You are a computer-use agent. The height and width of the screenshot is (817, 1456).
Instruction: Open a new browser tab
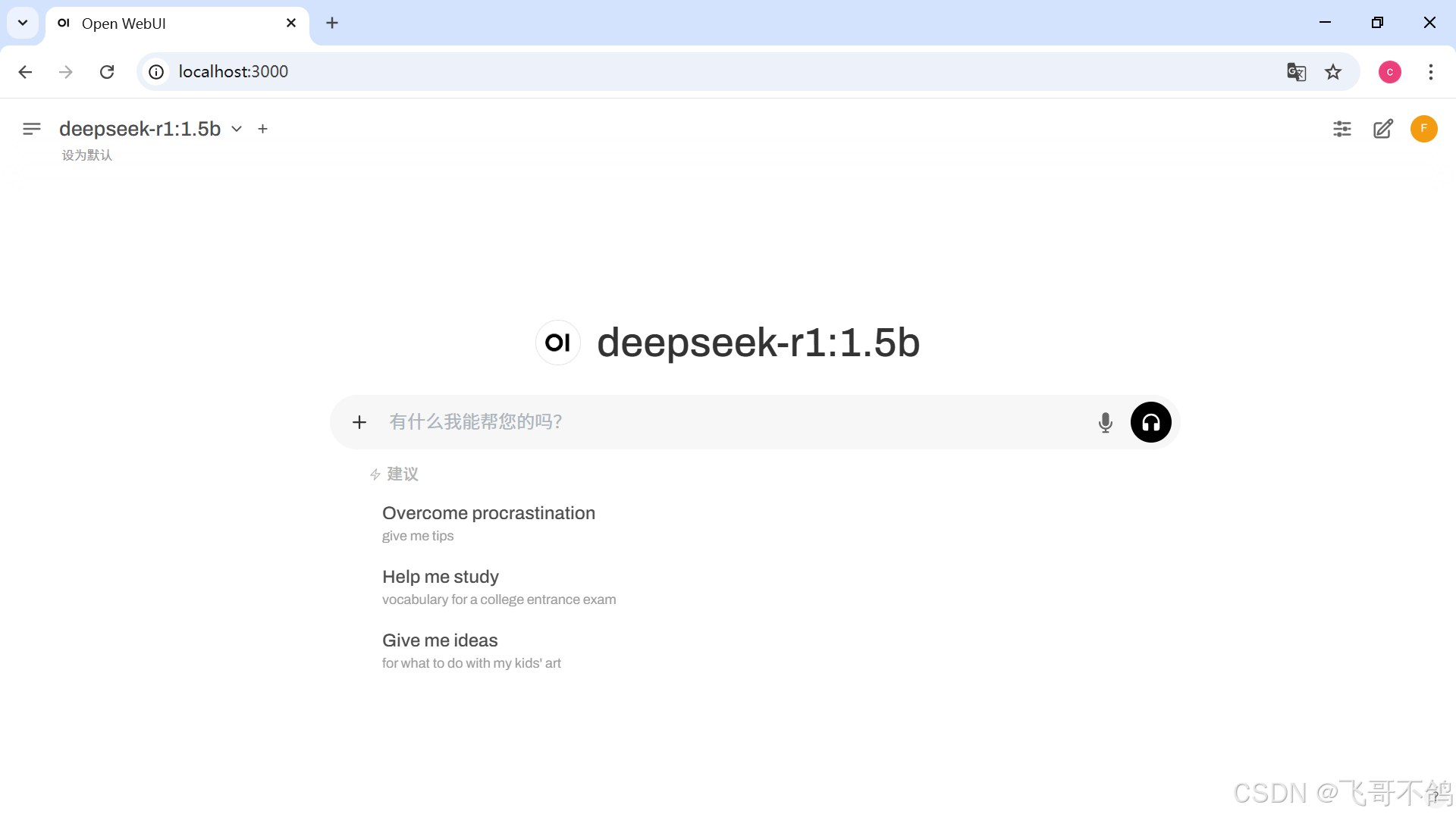coord(332,23)
